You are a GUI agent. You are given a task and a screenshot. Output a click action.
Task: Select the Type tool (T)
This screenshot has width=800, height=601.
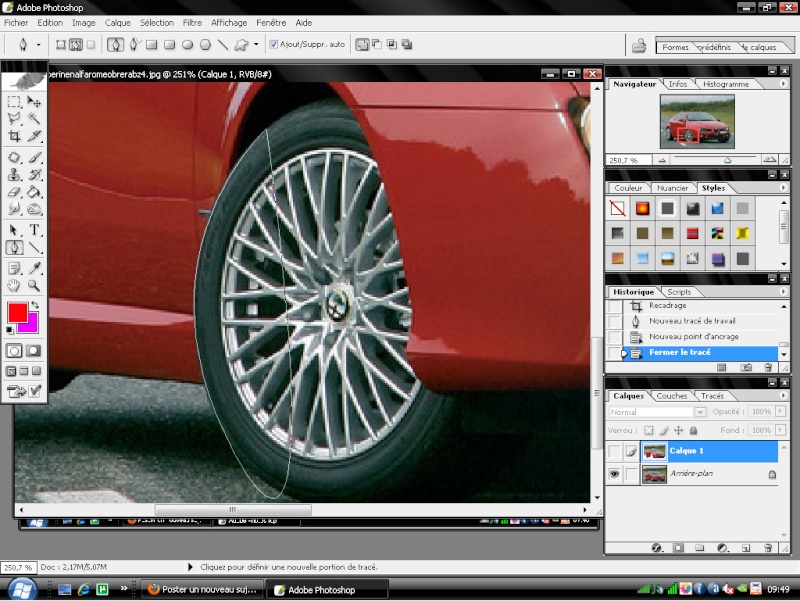(34, 230)
